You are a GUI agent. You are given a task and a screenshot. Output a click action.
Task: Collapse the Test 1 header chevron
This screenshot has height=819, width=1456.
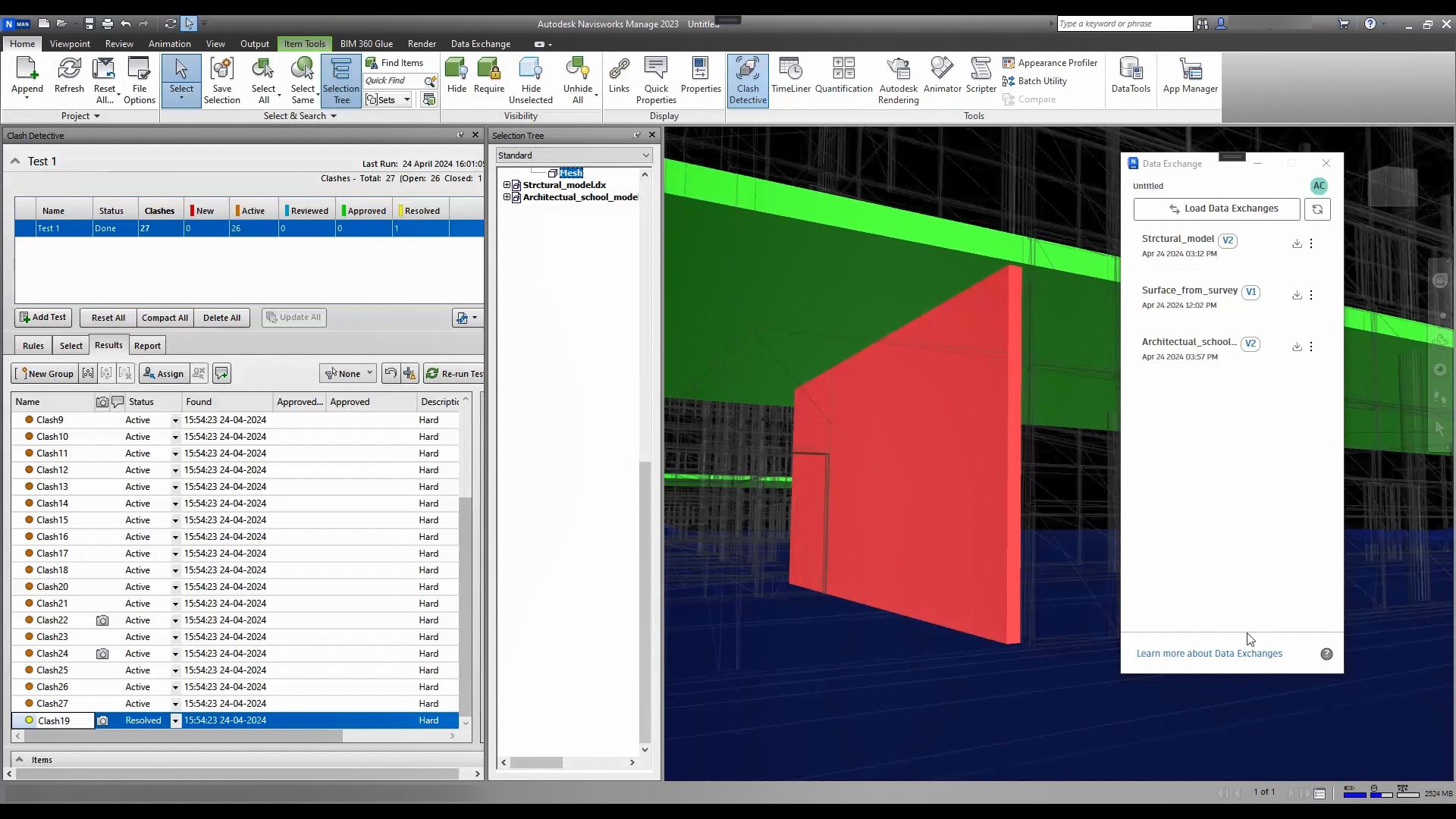15,162
